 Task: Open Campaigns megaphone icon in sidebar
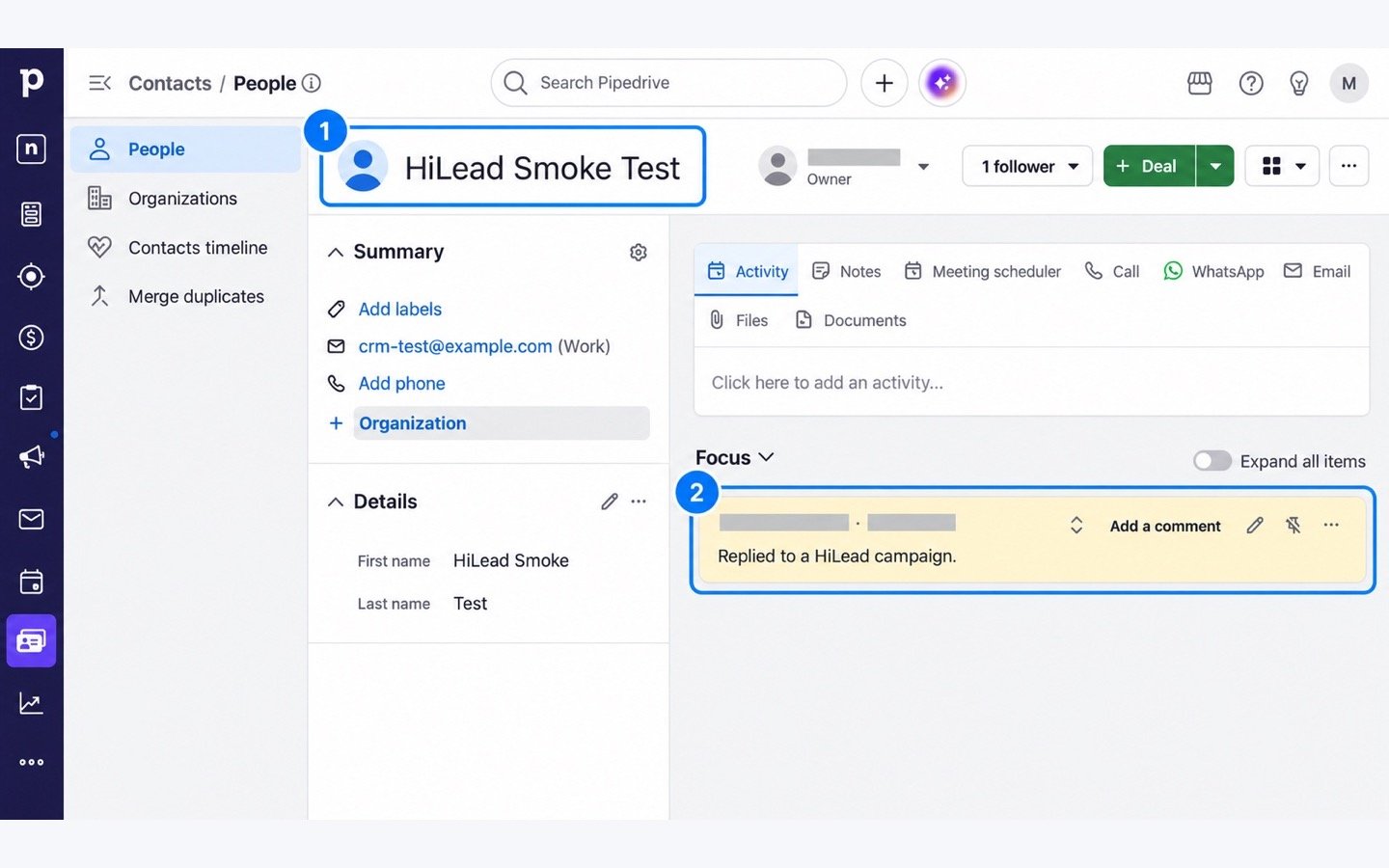(31, 456)
